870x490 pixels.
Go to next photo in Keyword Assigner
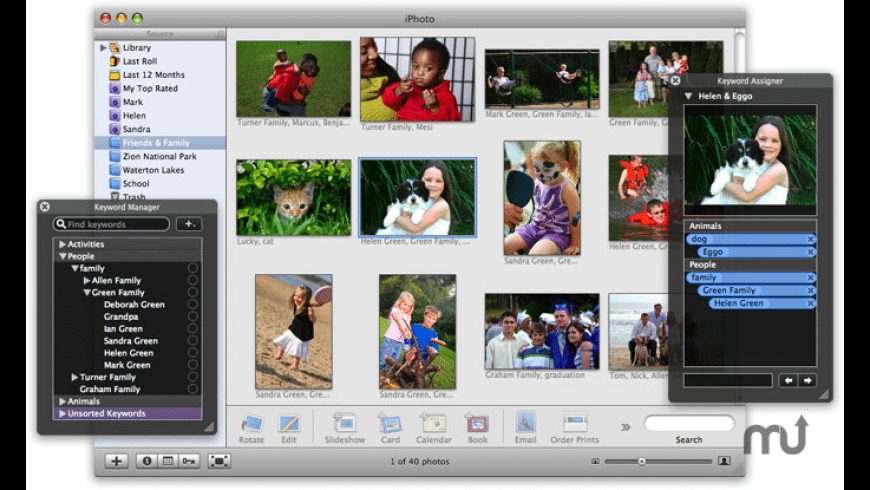[x=807, y=380]
